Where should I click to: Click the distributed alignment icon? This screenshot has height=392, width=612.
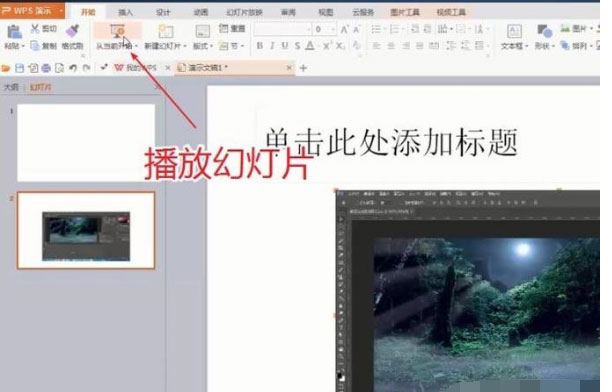pyautogui.click(x=434, y=46)
